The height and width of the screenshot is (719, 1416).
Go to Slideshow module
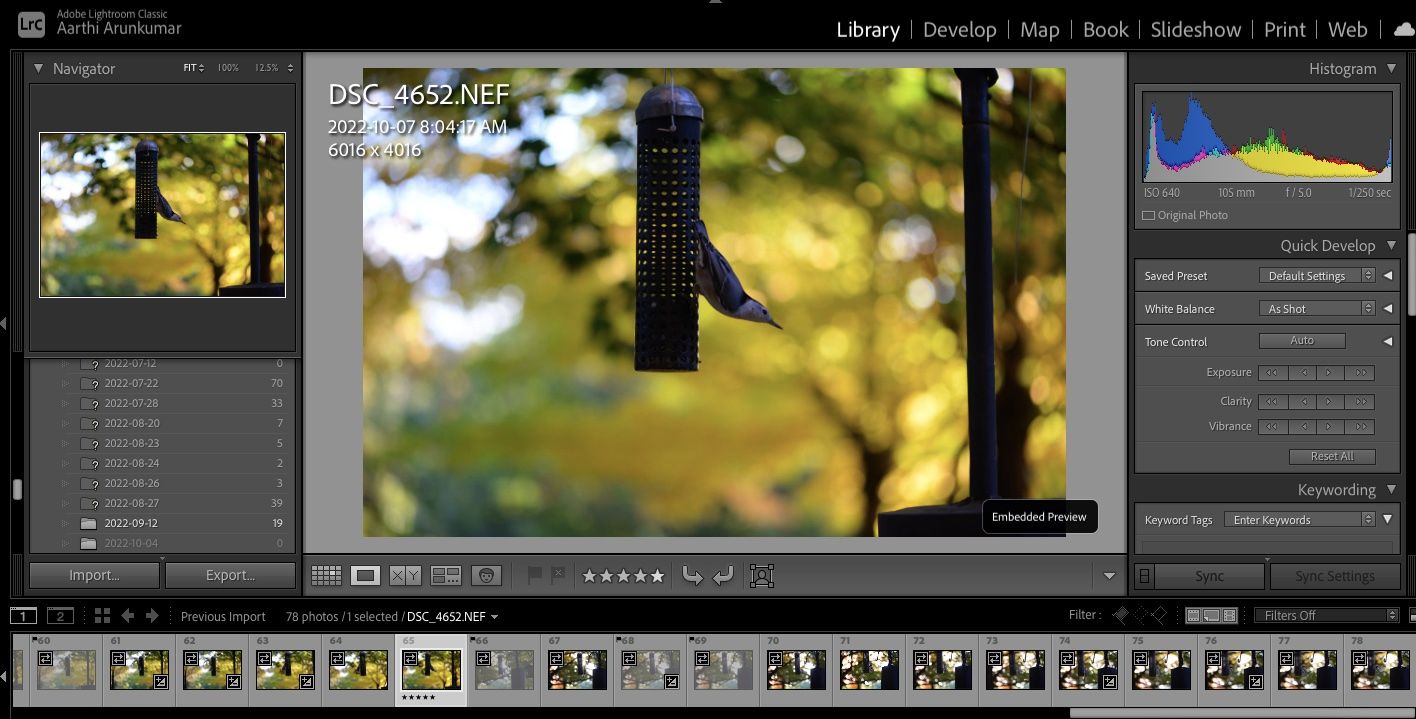1196,30
